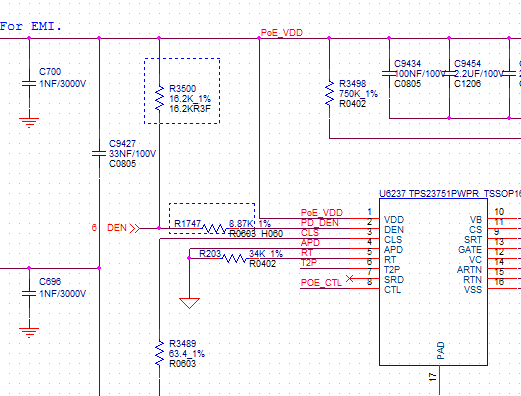Select the POE_CTL net label
This screenshot has height=396, width=521.
click(x=321, y=283)
